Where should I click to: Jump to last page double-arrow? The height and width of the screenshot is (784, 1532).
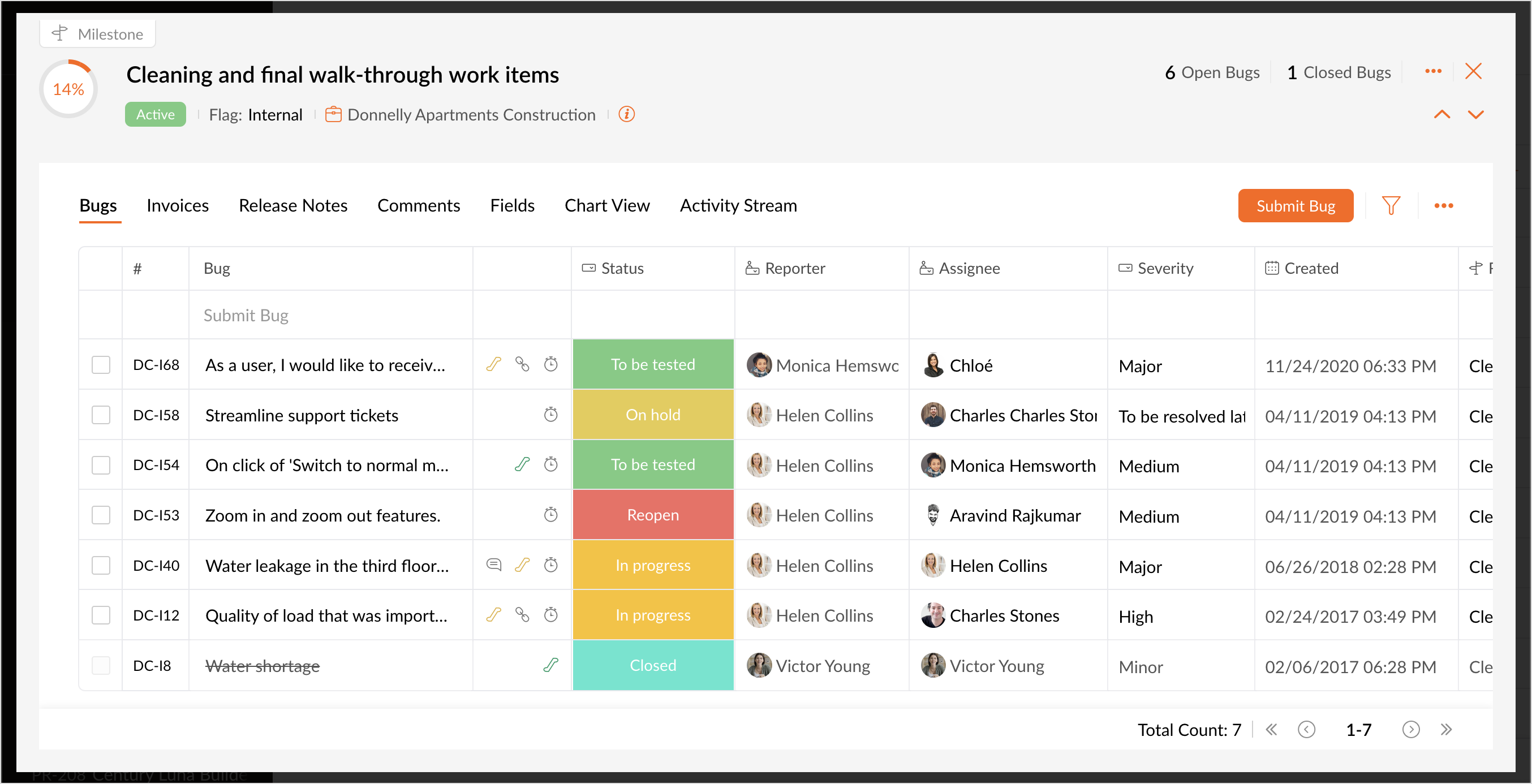pos(1447,729)
